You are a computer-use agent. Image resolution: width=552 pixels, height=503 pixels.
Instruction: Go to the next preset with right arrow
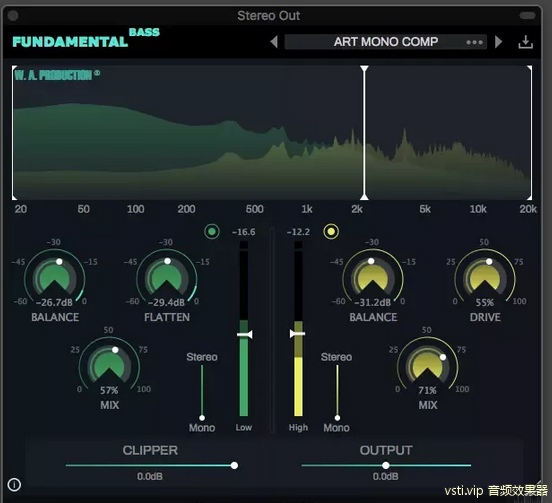[x=498, y=42]
